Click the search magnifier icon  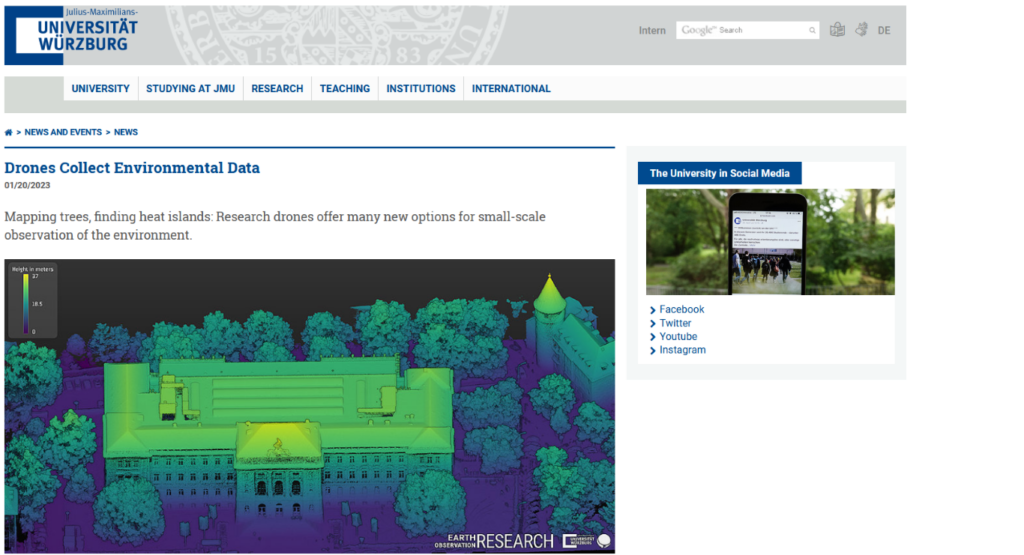click(812, 30)
